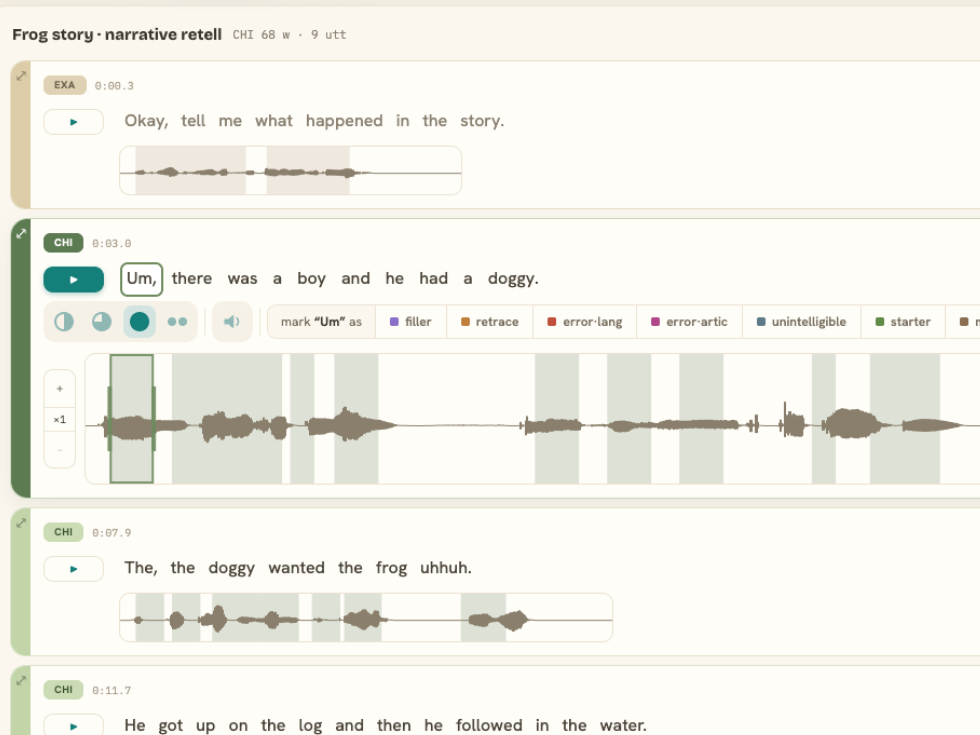
Task: Click the word "happened"
Action: 344,121
